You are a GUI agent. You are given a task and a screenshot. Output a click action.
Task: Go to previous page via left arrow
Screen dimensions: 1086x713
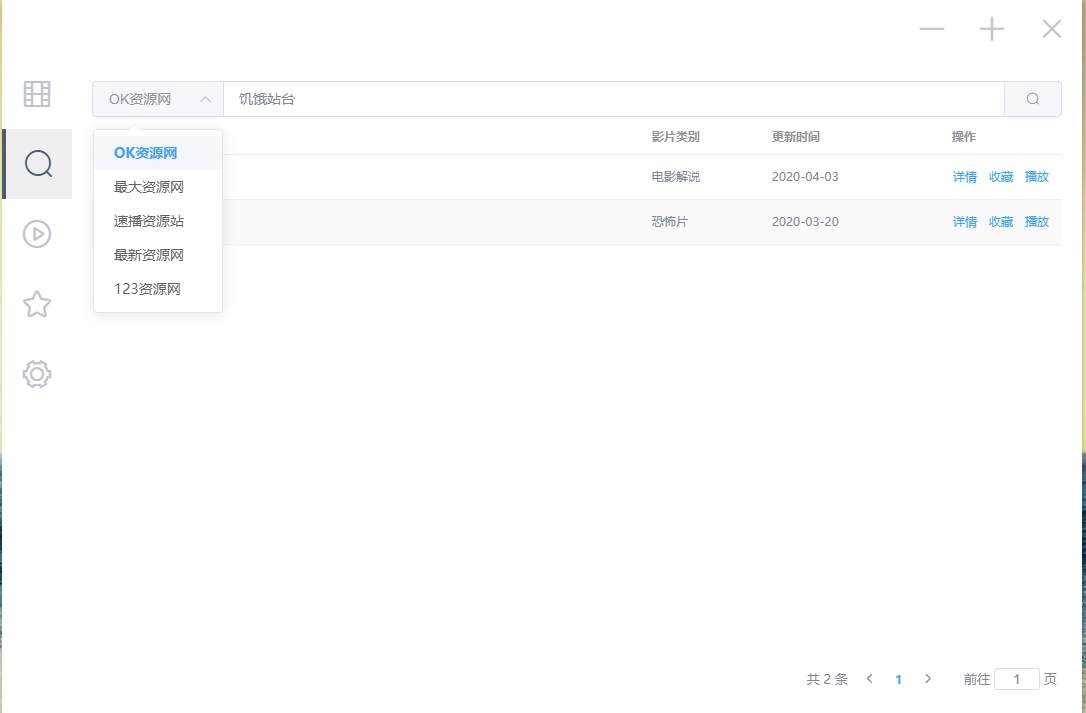869,678
